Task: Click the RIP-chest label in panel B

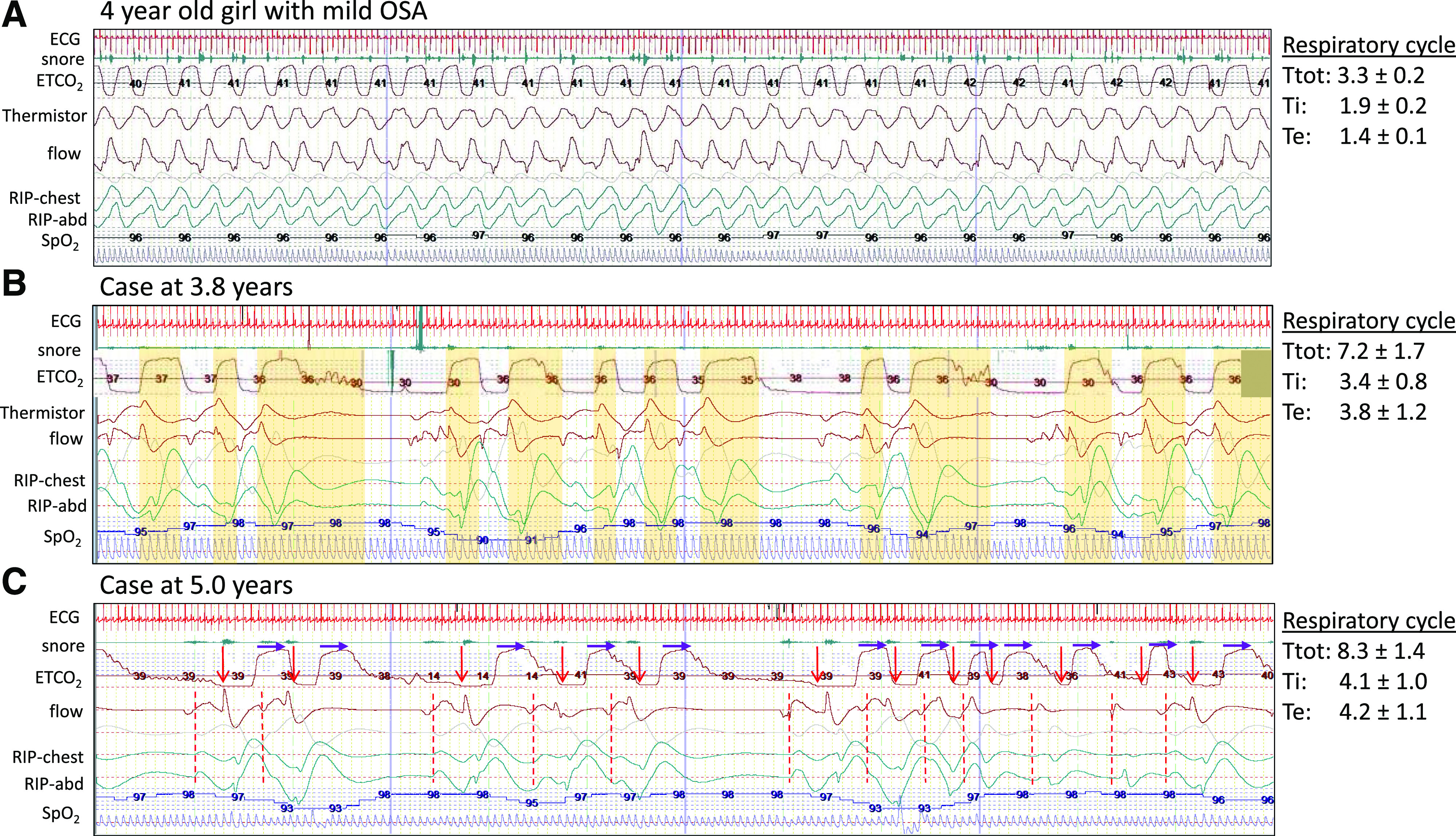Action: click(x=50, y=481)
